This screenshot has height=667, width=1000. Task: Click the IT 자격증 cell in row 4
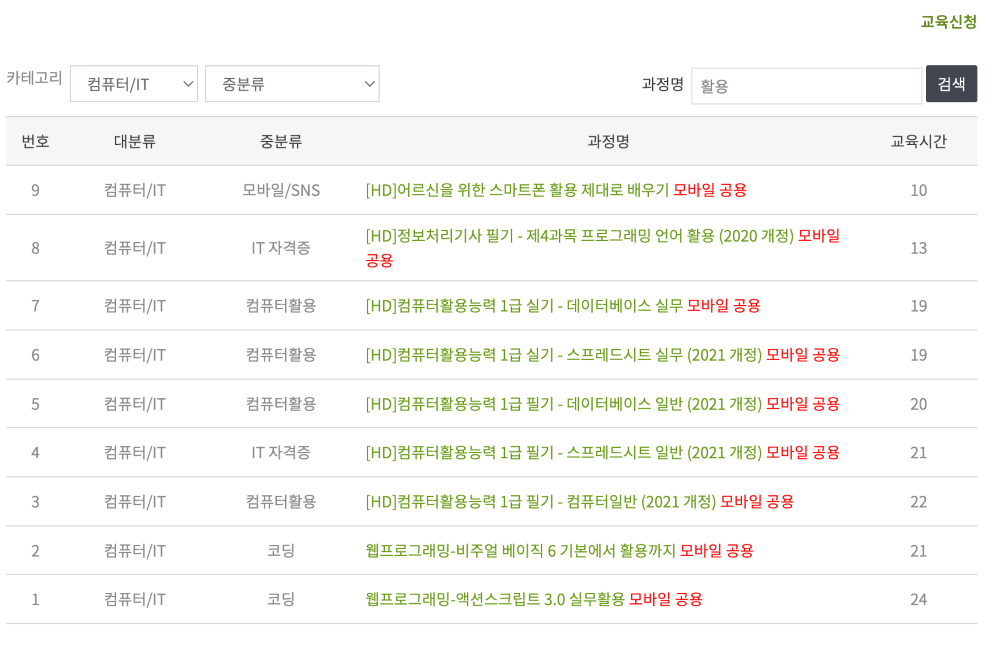(281, 453)
